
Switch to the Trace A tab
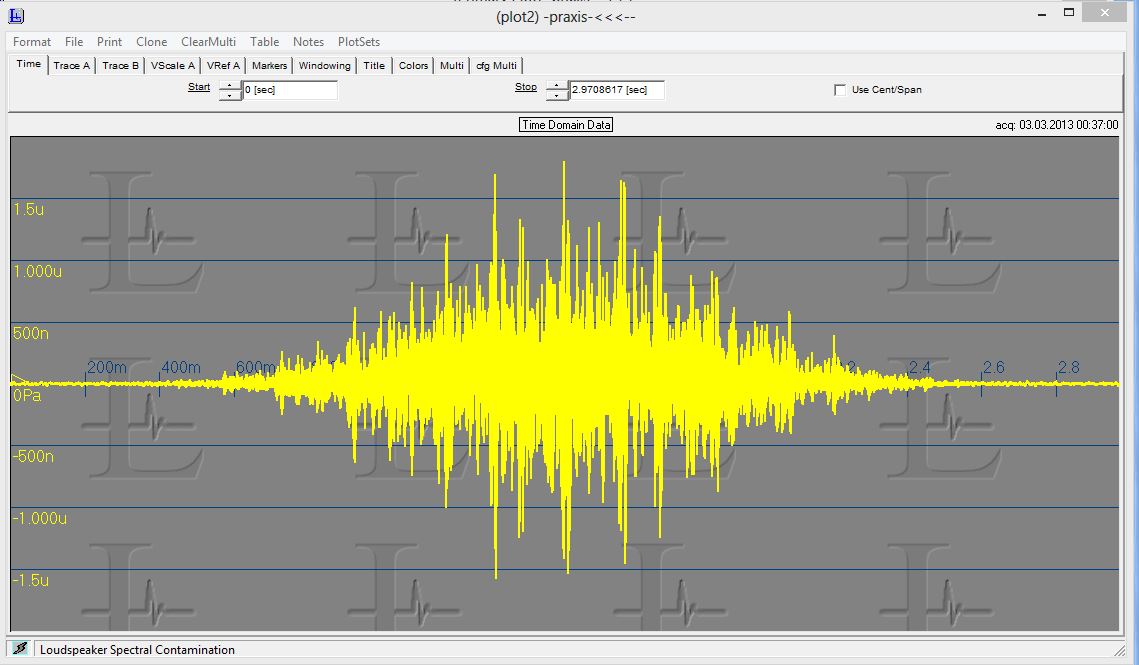pyautogui.click(x=72, y=65)
